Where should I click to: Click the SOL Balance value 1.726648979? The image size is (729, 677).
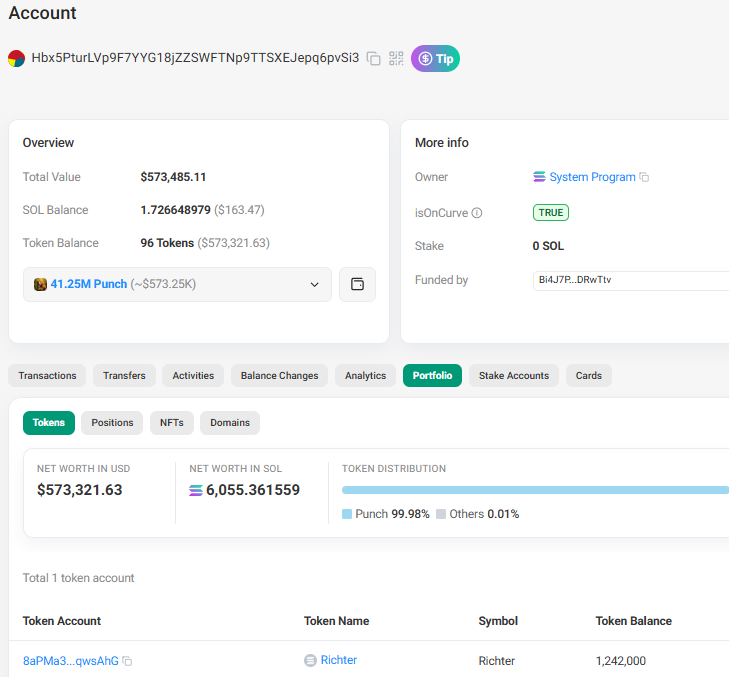[x=176, y=210]
